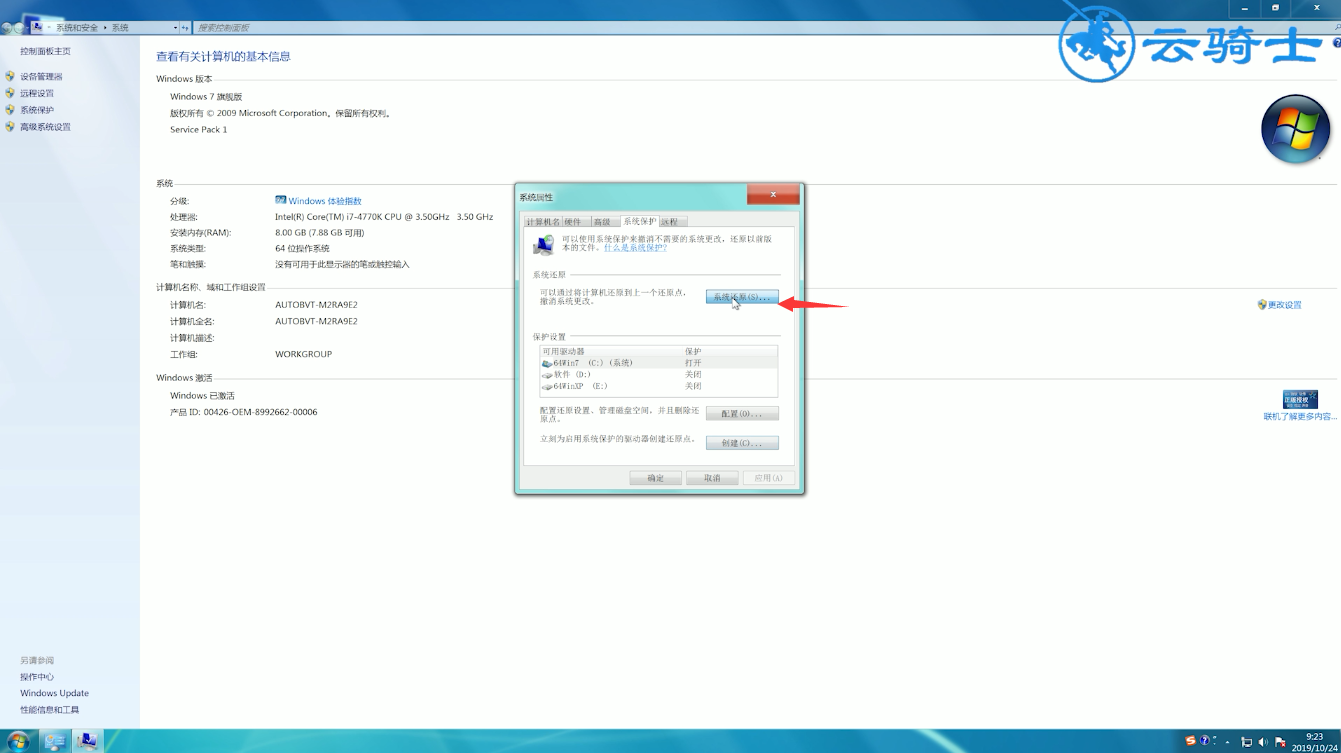Select the 64Win7 (C:) (系统) drive row

tap(658, 363)
